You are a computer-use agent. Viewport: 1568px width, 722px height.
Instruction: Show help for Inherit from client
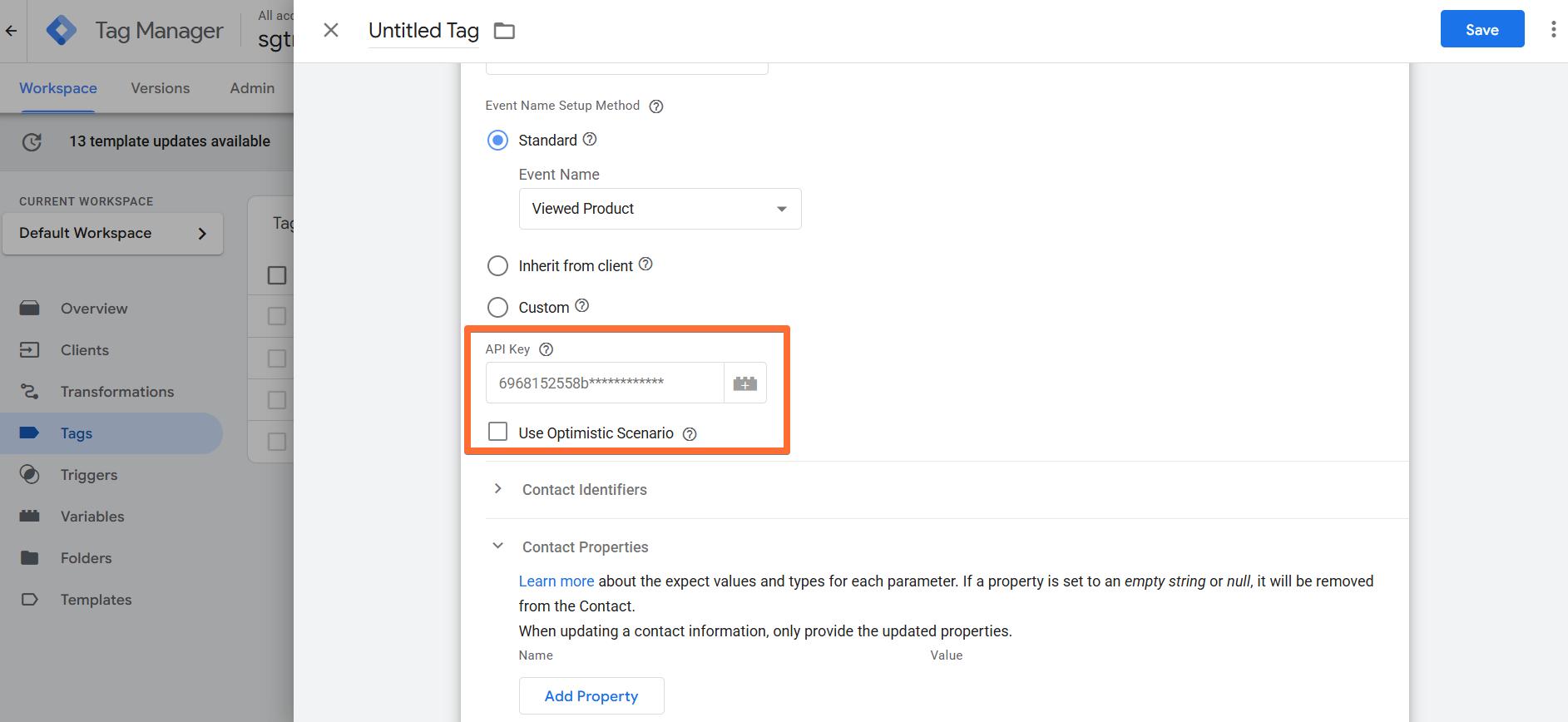tap(646, 265)
